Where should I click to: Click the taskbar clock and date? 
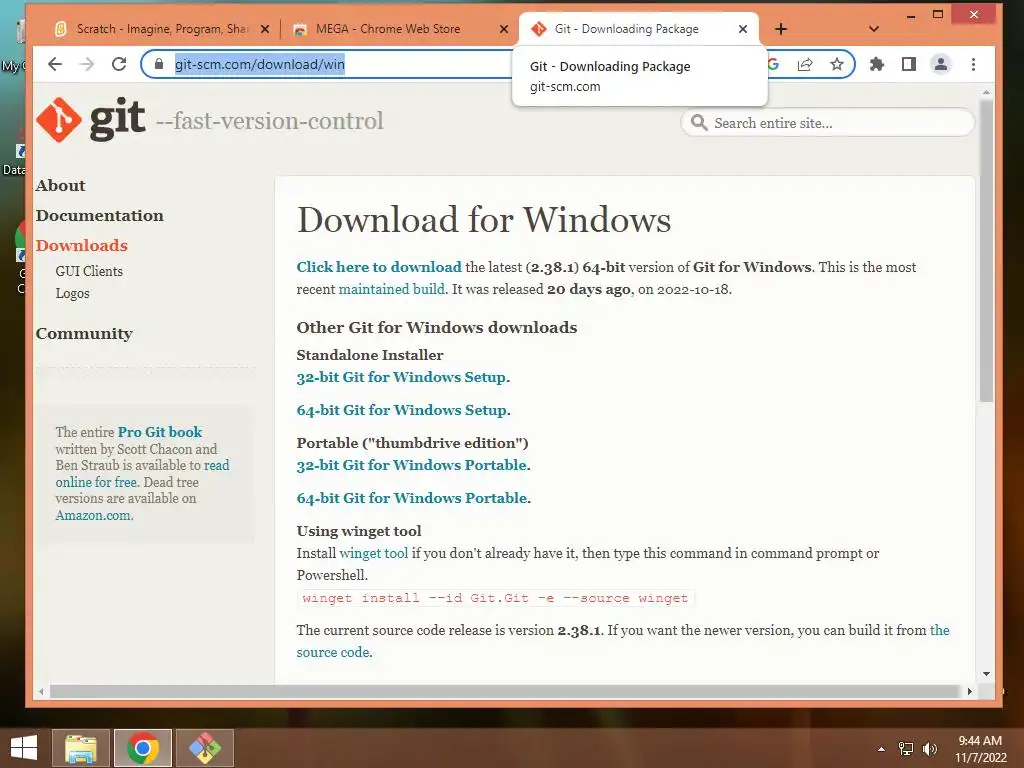tap(980, 749)
